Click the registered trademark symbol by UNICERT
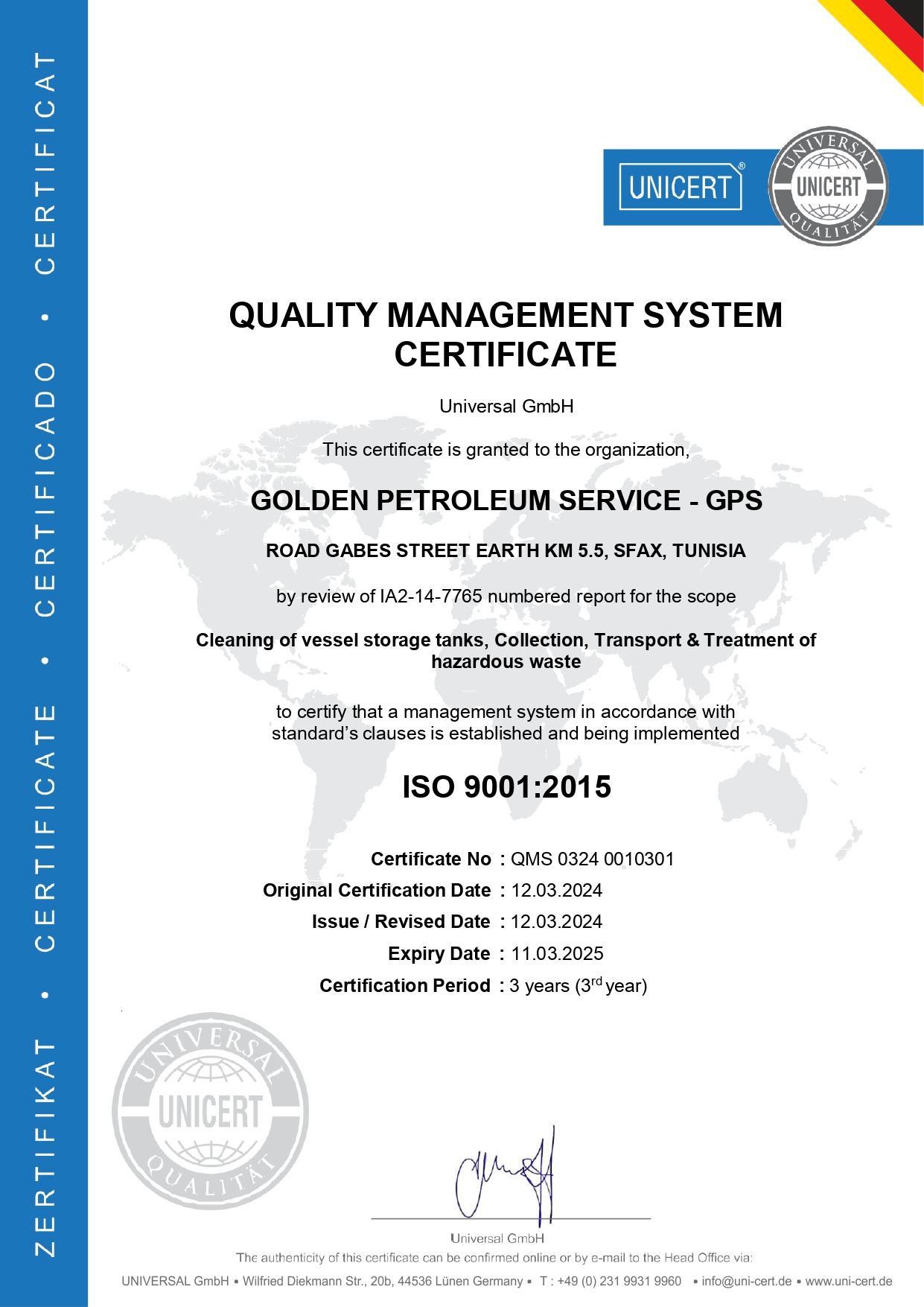The width and height of the screenshot is (924, 1307). pos(742,166)
